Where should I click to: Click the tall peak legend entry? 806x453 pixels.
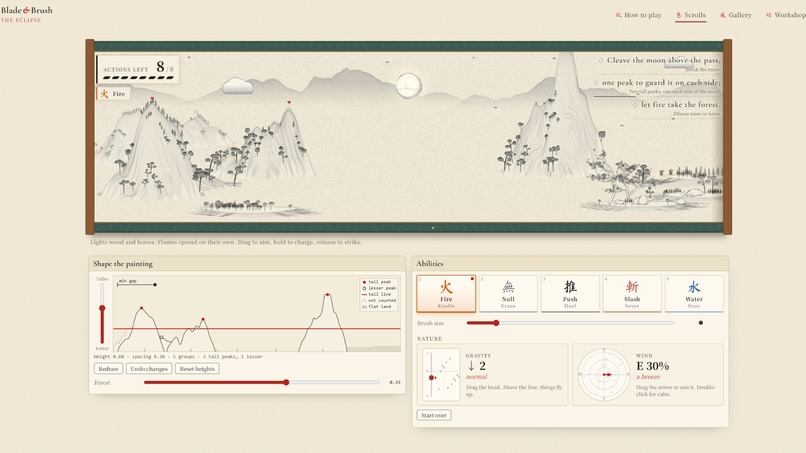(379, 282)
